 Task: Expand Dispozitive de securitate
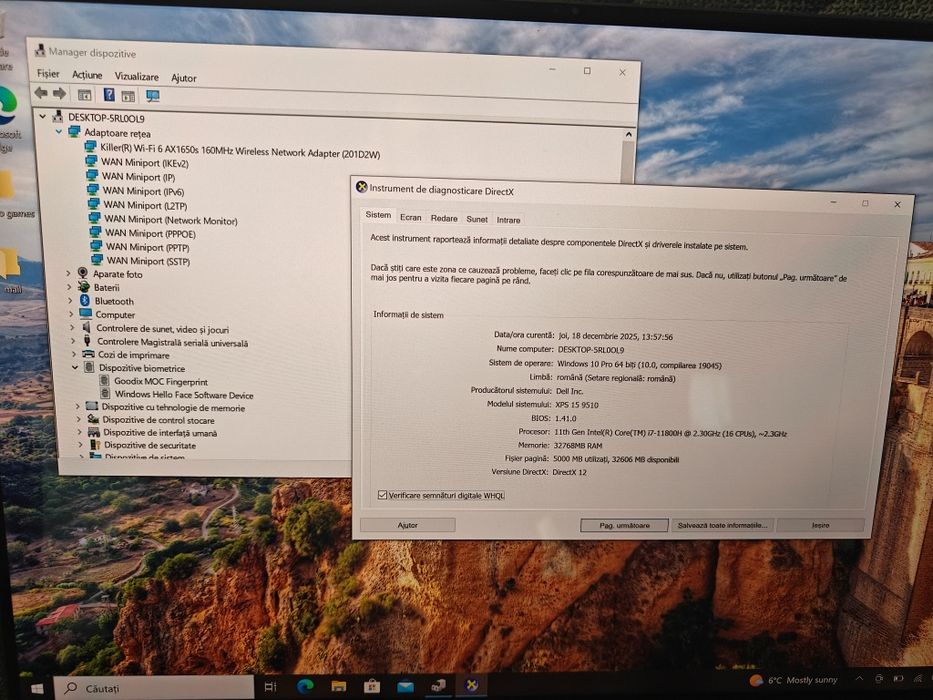(80, 445)
